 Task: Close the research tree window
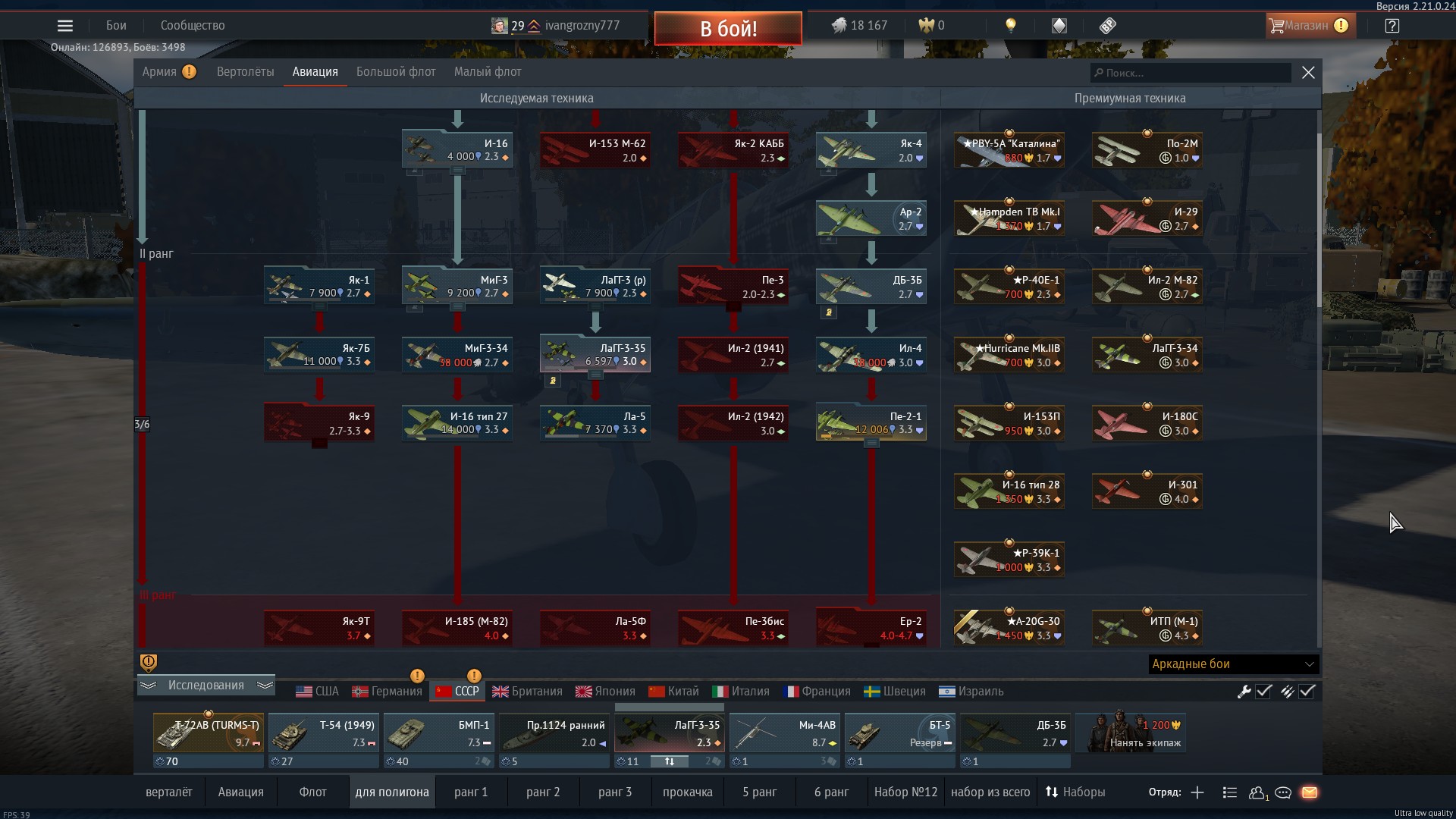tap(1308, 73)
